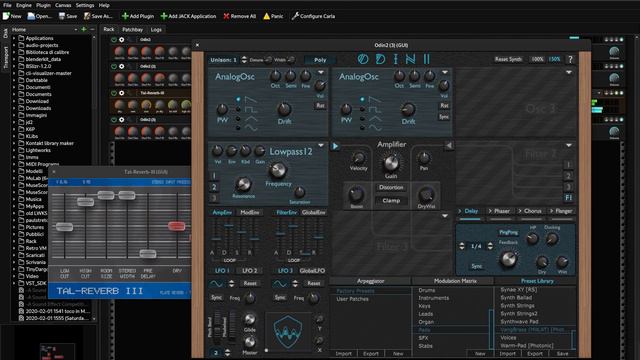Open the Engine menu
640x360 pixels.
[x=24, y=5]
